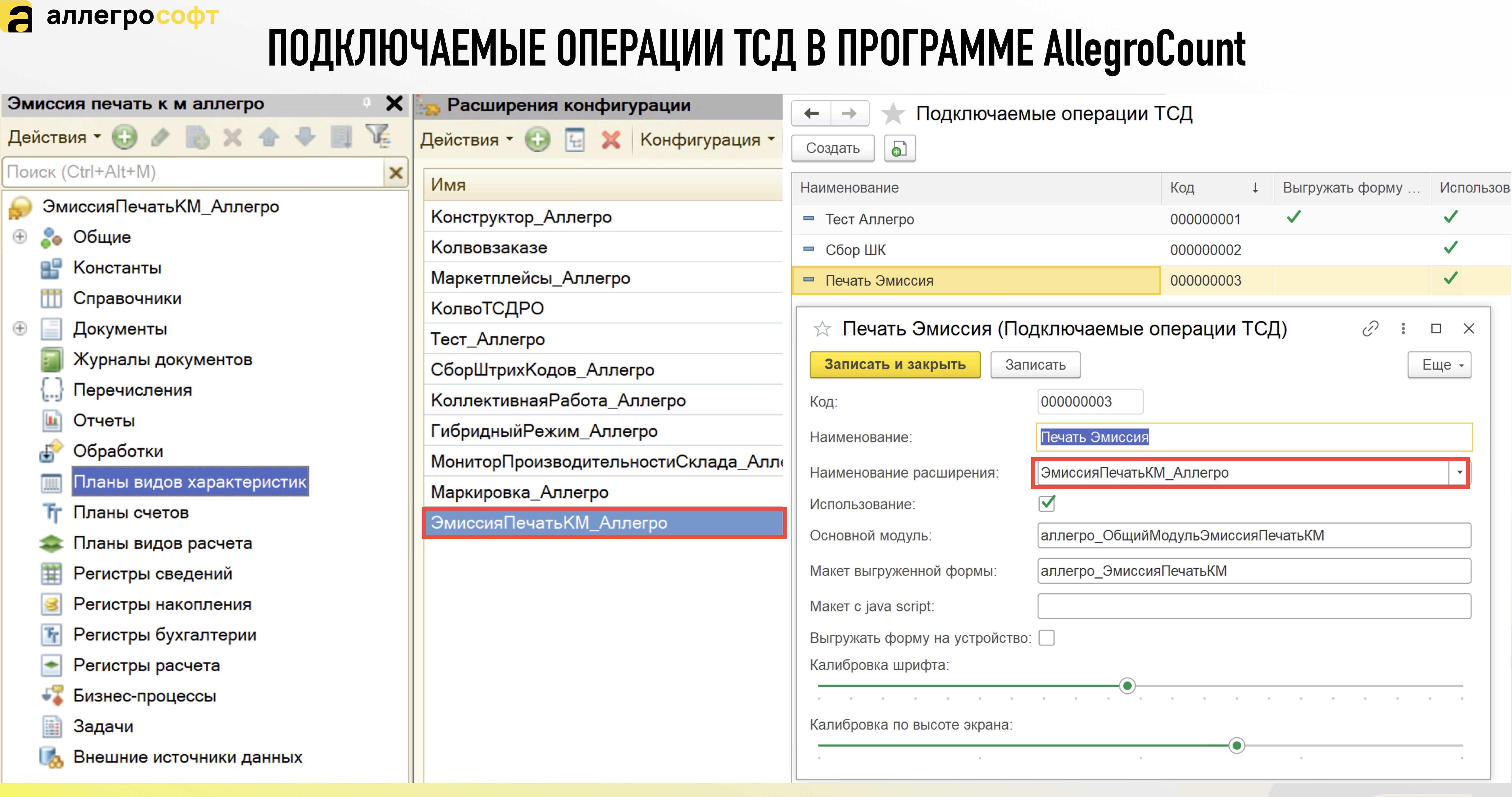Select Тест Аллегро row in operations list
Viewport: 1512px width, 797px height.
[x=1151, y=219]
